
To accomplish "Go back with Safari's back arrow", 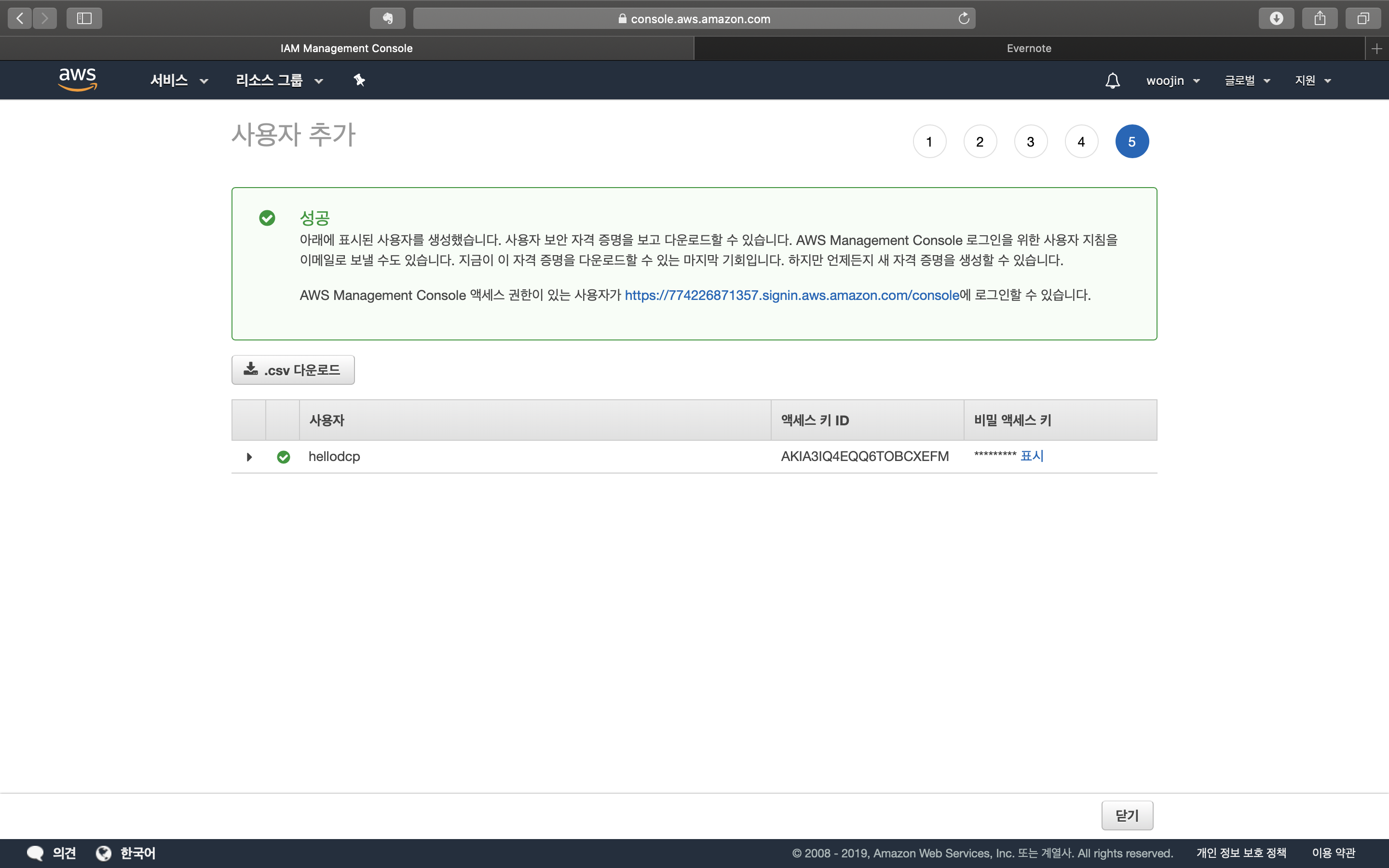I will (x=19, y=18).
